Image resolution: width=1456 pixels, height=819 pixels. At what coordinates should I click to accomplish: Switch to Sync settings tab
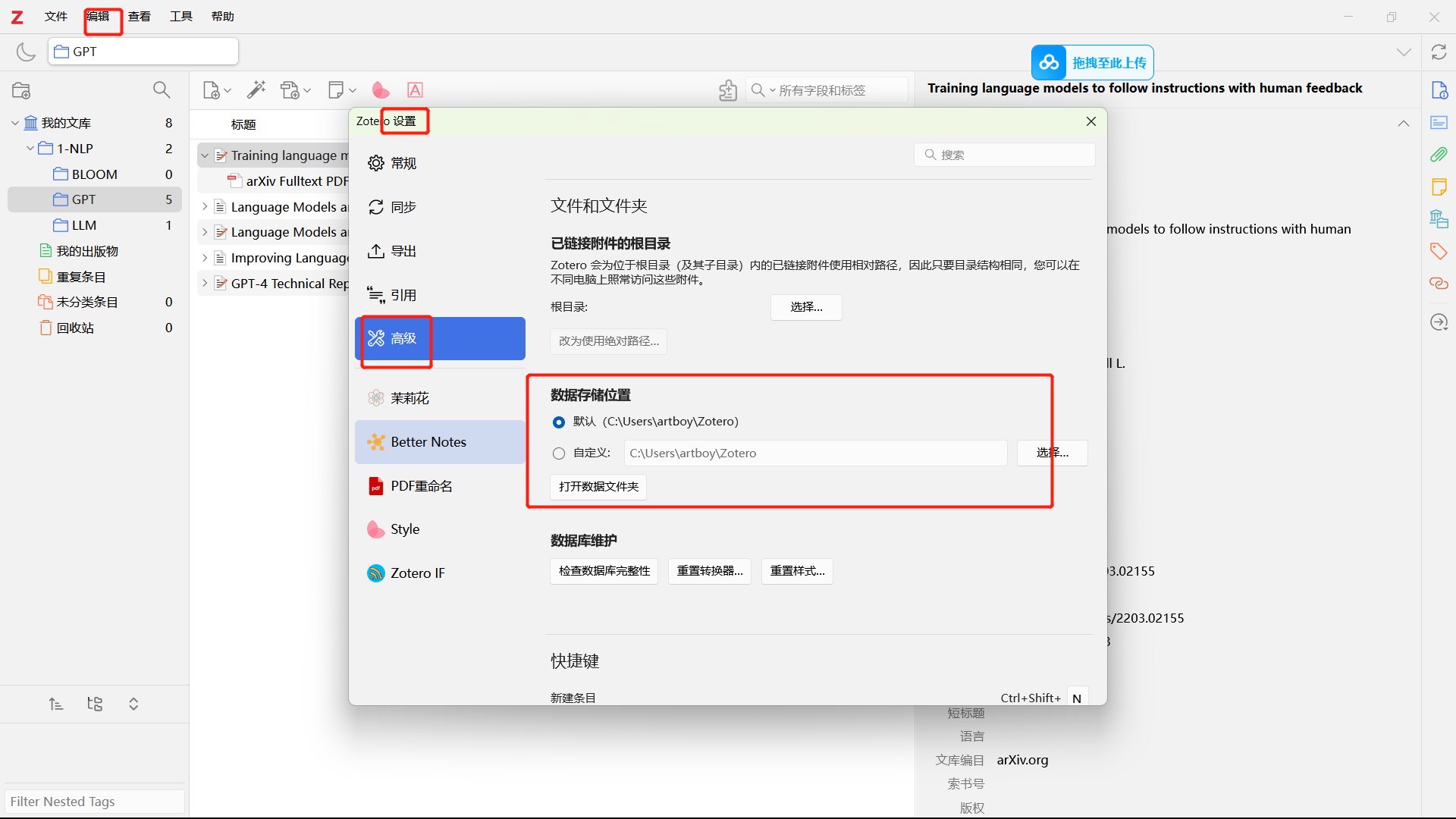(440, 207)
